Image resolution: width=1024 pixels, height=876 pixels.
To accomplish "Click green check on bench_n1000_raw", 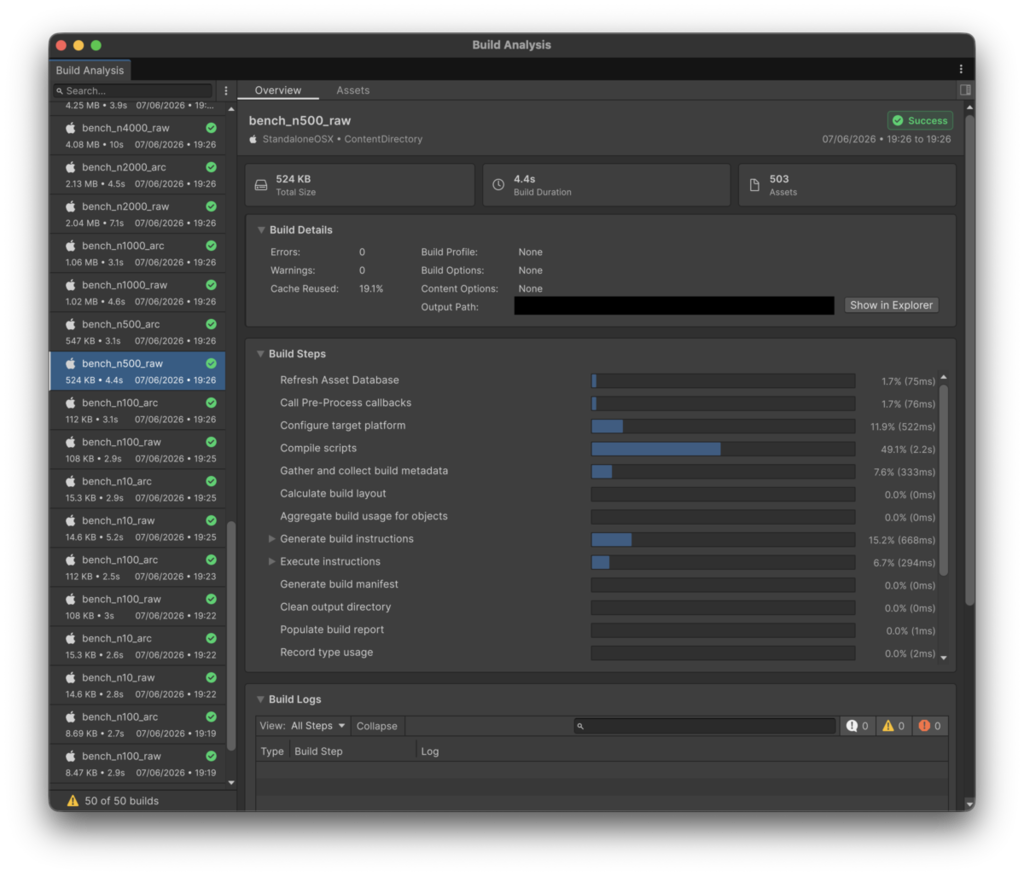I will point(211,285).
